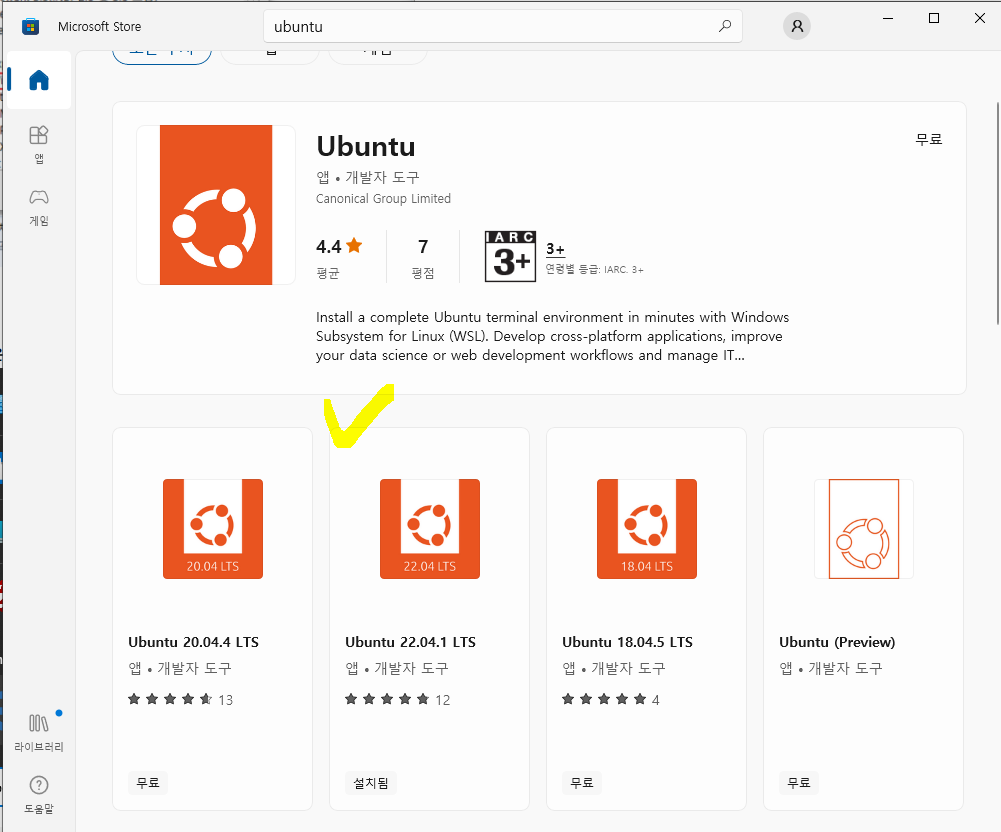Open the Ubuntu app title
The image size is (1001, 832).
[x=366, y=147]
